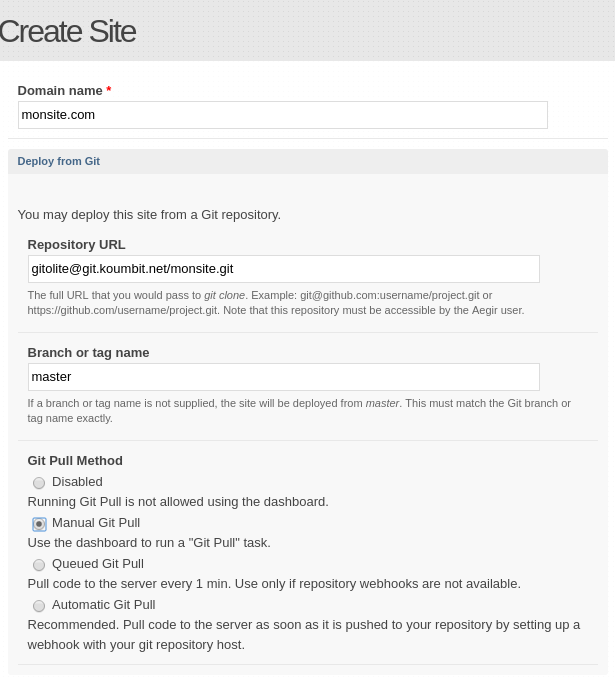Viewport: 615px width, 678px height.
Task: Choose the Manual Git Pull radio option
Action: point(39,524)
